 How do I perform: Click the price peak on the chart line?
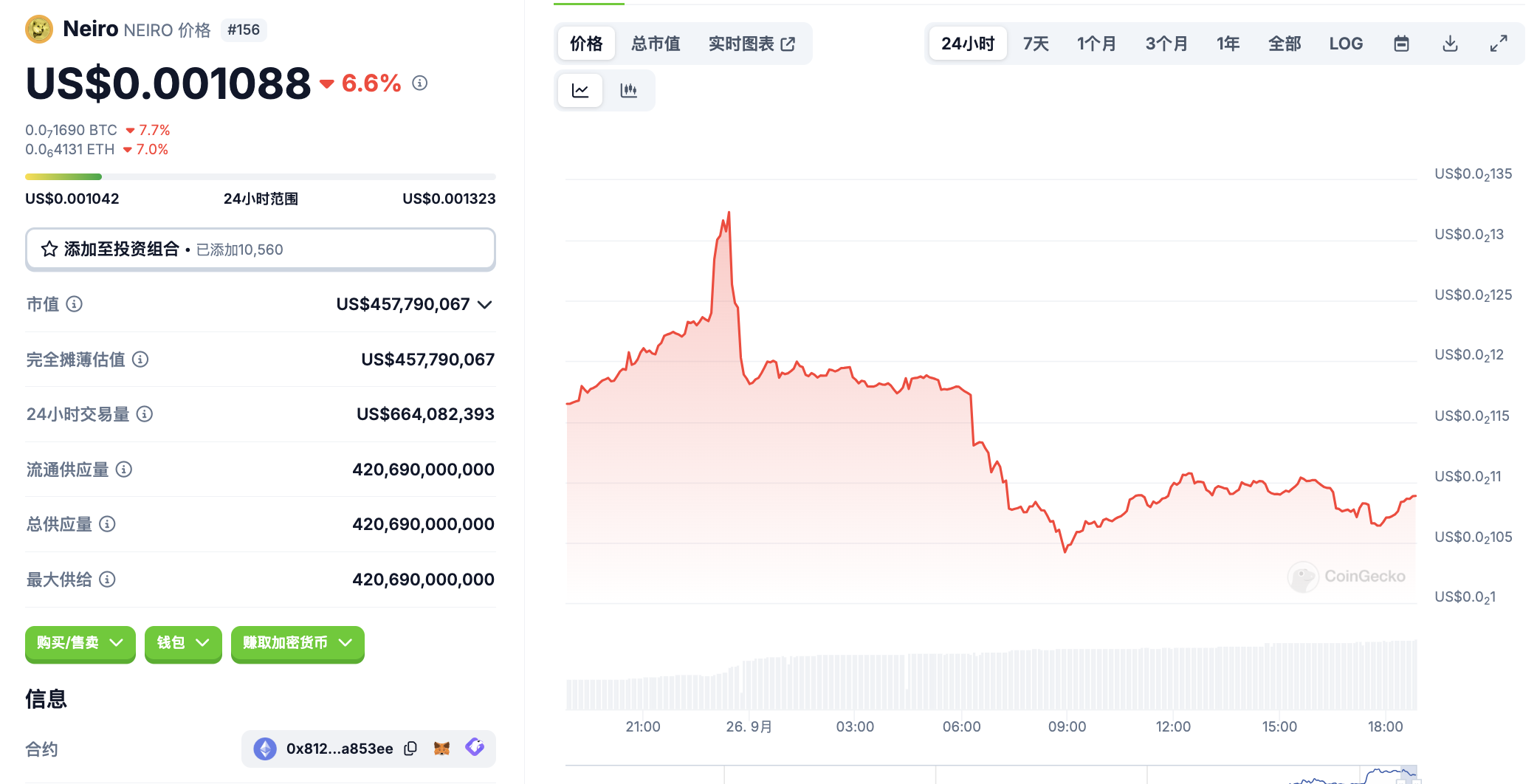click(729, 213)
